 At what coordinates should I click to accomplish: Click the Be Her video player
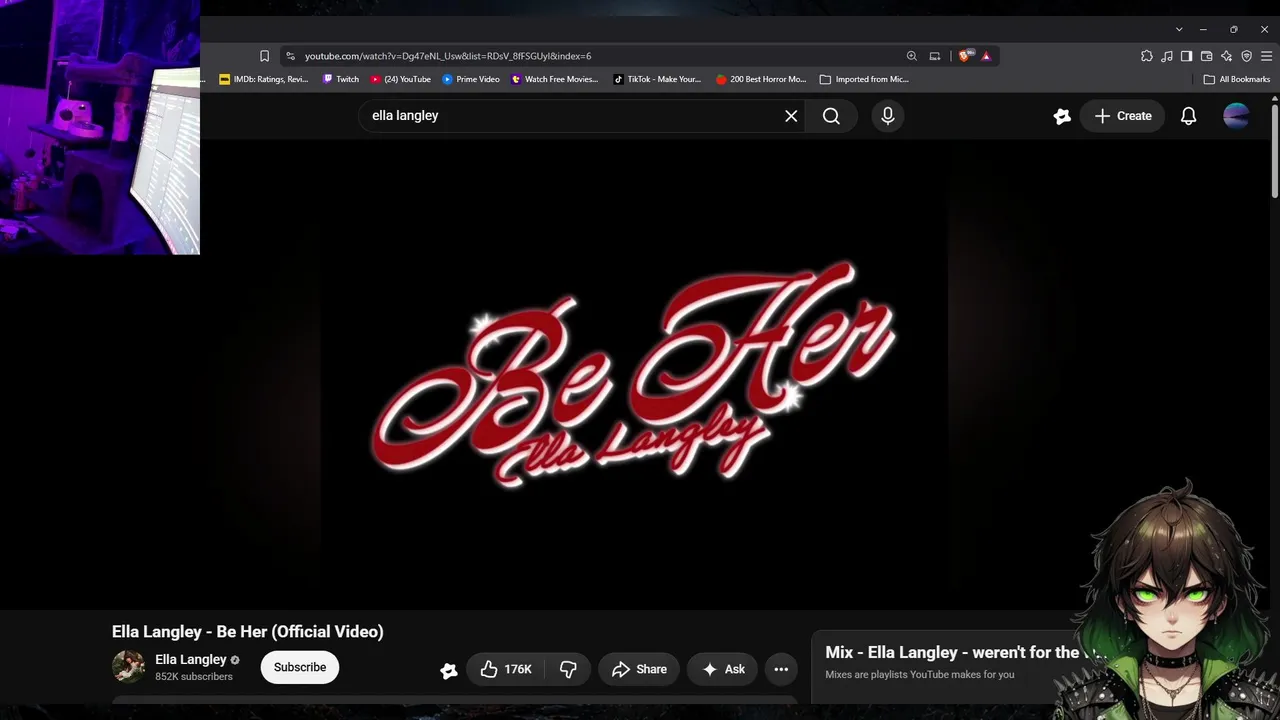[x=635, y=373]
